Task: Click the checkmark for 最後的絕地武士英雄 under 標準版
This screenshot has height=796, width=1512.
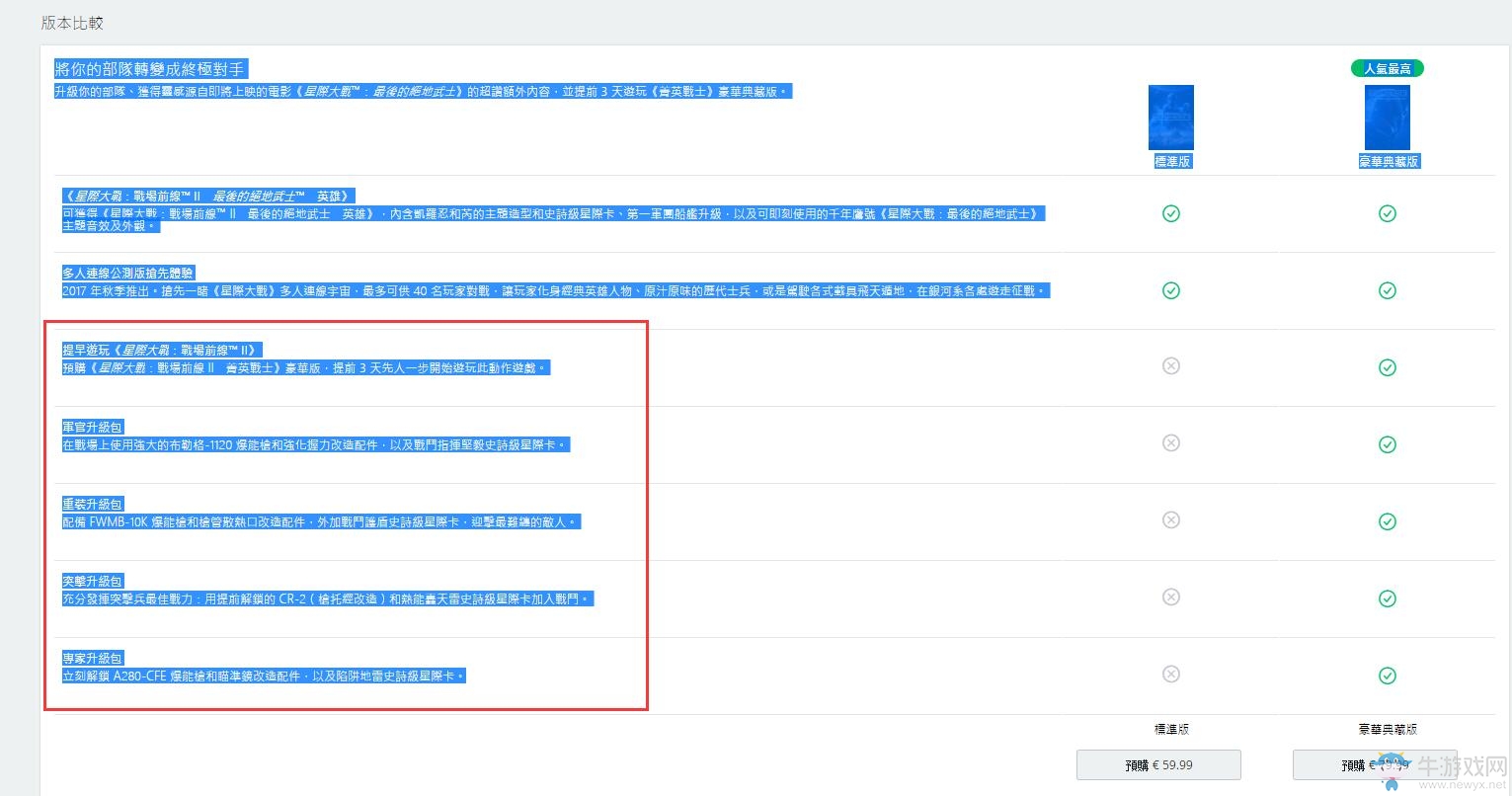Action: [1170, 213]
